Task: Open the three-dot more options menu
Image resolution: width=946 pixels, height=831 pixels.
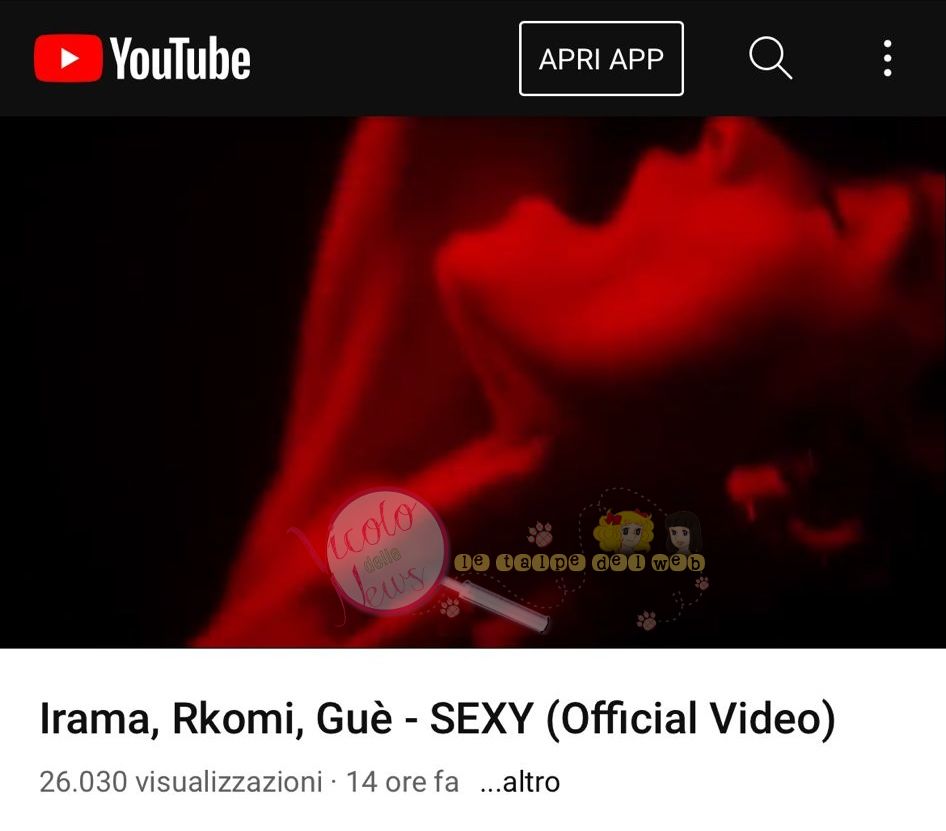Action: pyautogui.click(x=887, y=59)
